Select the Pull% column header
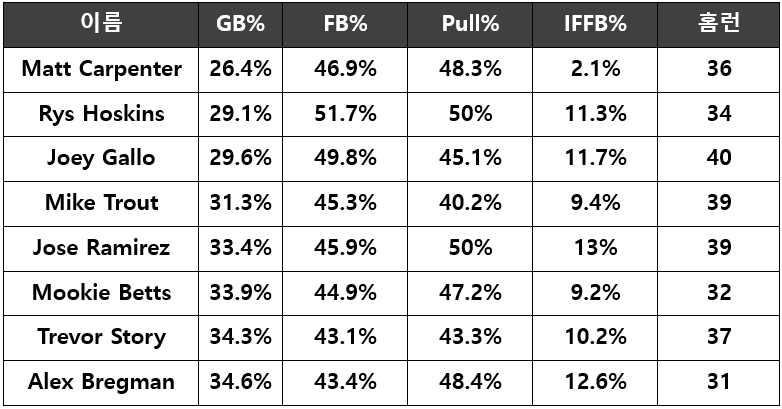The width and height of the screenshot is (782, 409). (x=470, y=24)
